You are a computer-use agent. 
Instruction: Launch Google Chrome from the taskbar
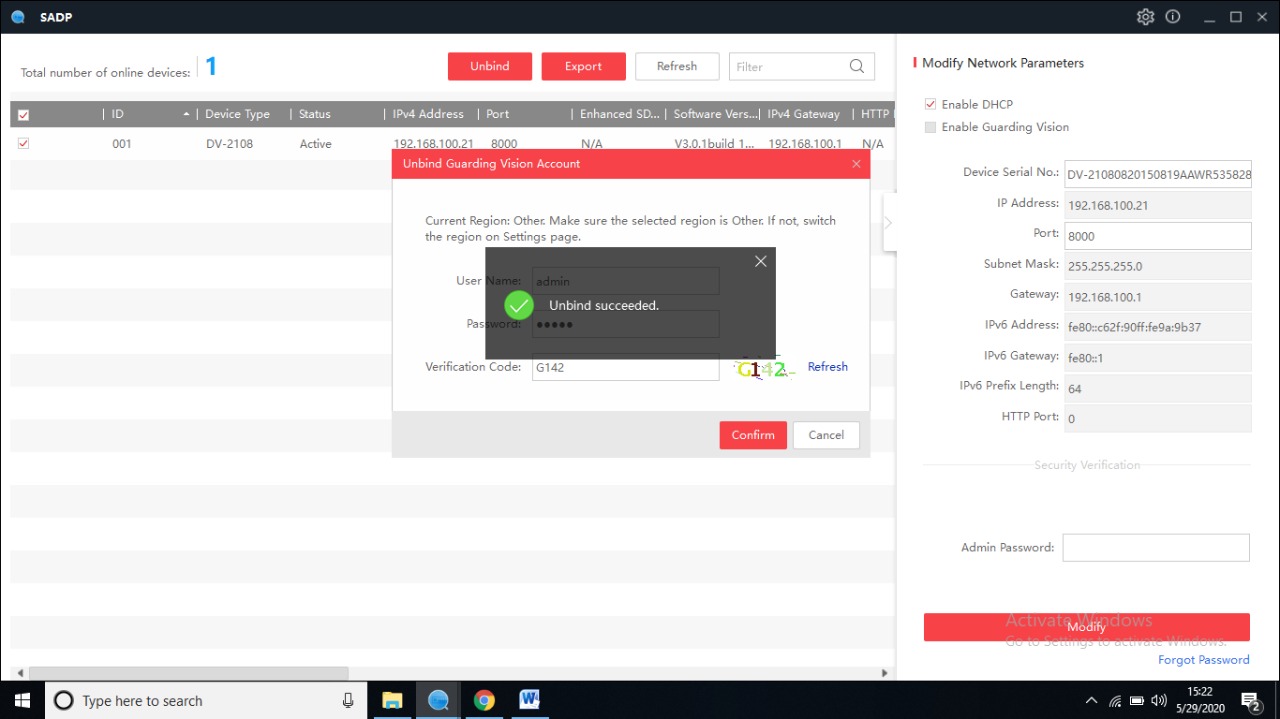(x=484, y=700)
